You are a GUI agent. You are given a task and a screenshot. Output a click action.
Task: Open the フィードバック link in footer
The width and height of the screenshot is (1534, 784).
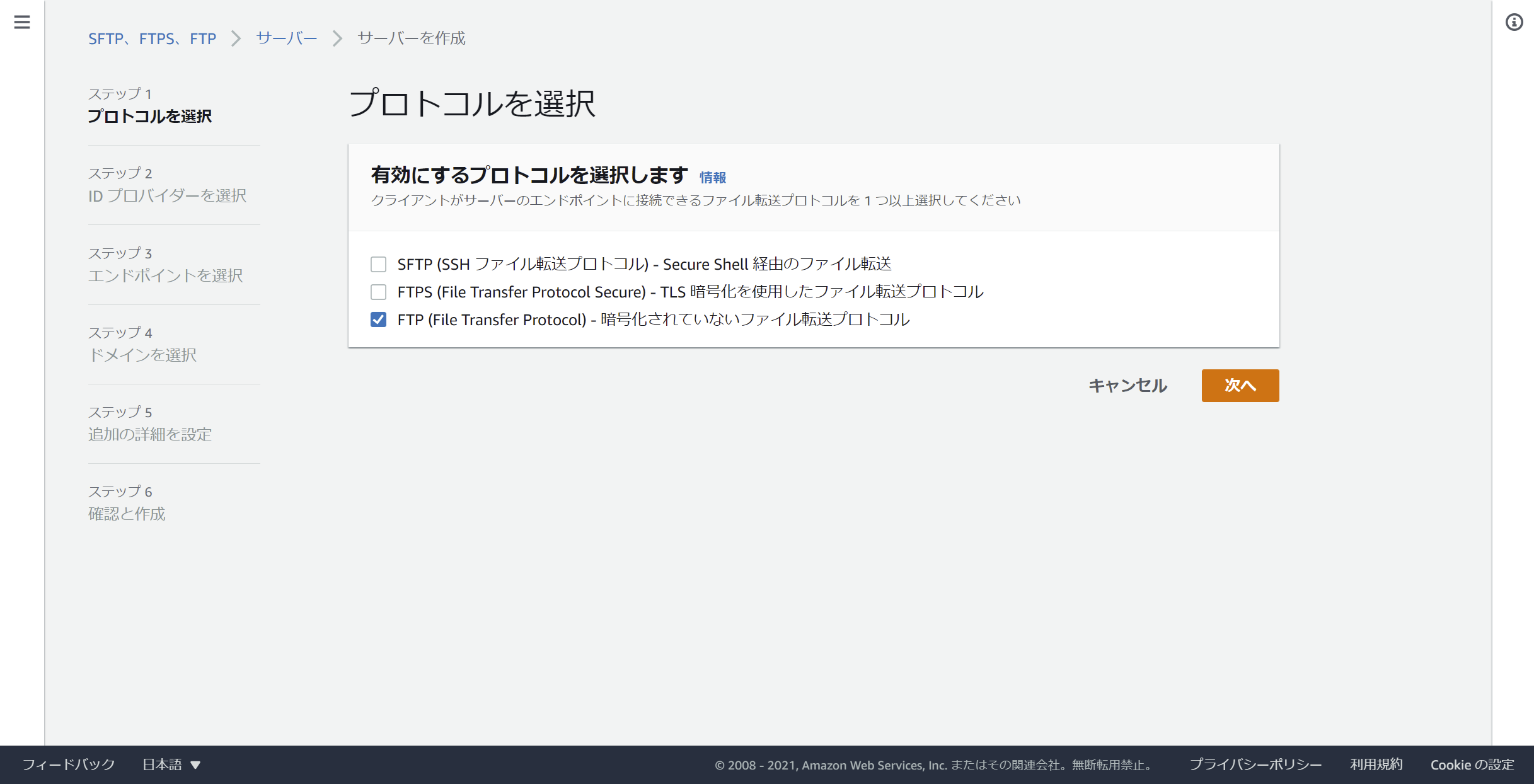67,764
